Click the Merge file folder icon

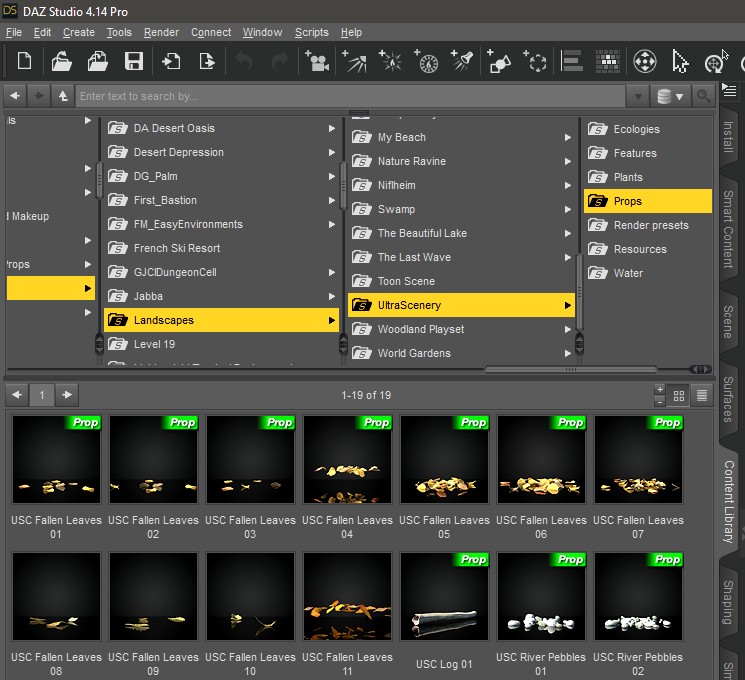pos(98,62)
